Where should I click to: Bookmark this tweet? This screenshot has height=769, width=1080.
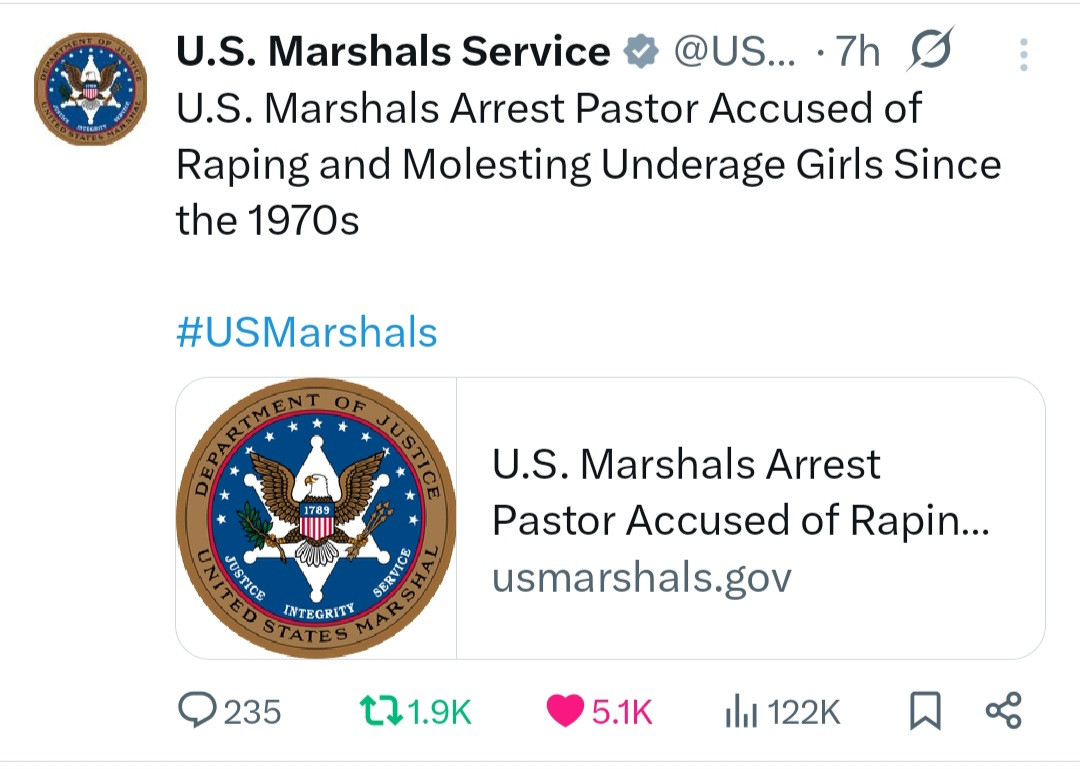coord(925,712)
